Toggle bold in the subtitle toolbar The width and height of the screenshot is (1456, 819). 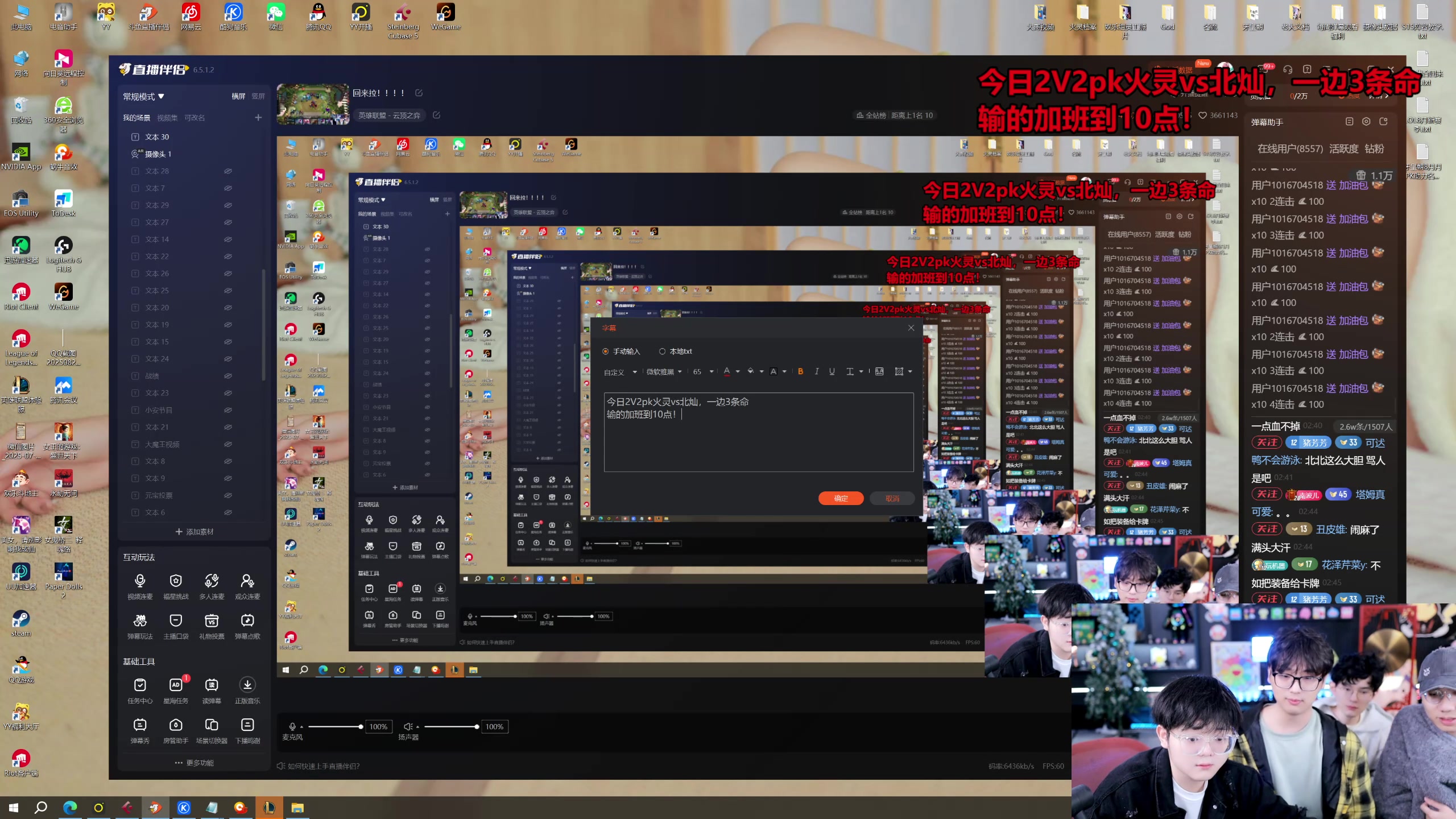pos(800,371)
